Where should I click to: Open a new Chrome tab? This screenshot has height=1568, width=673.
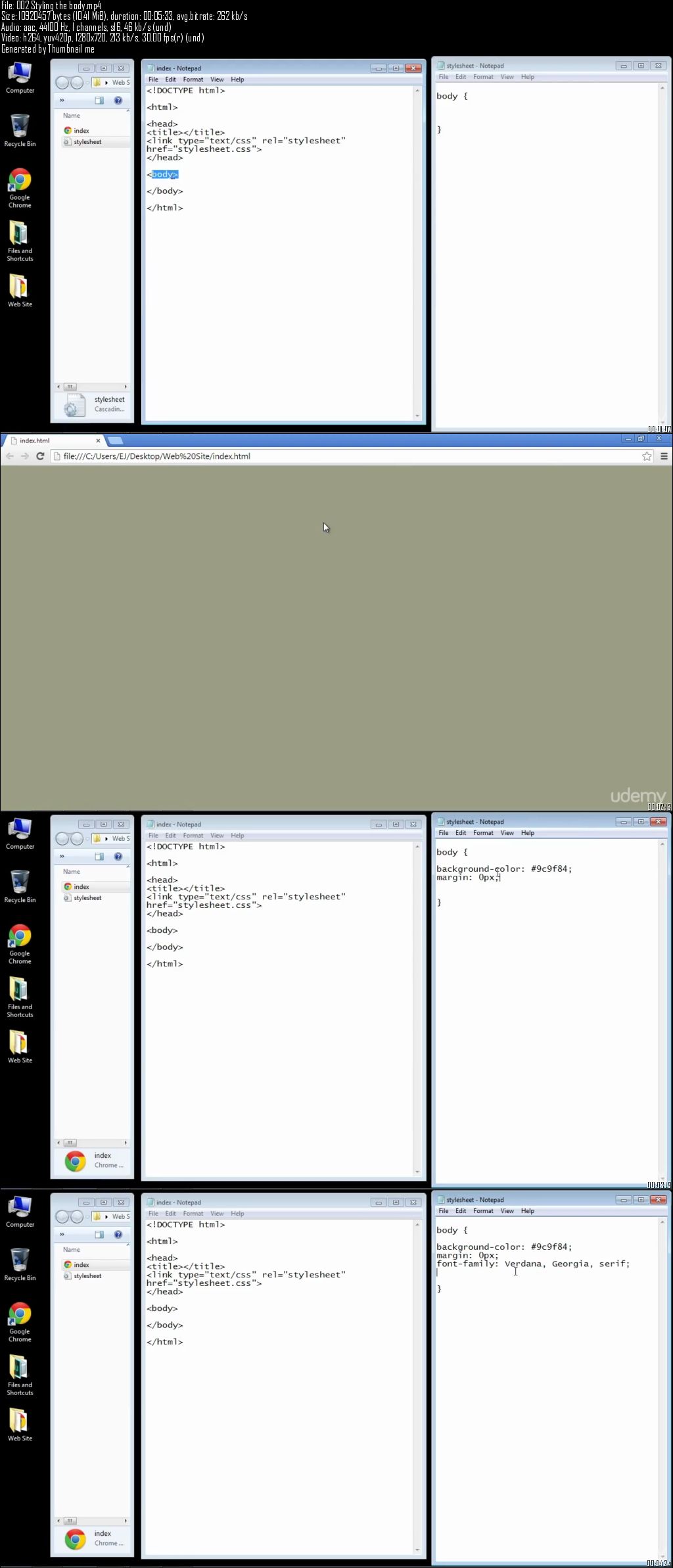116,440
